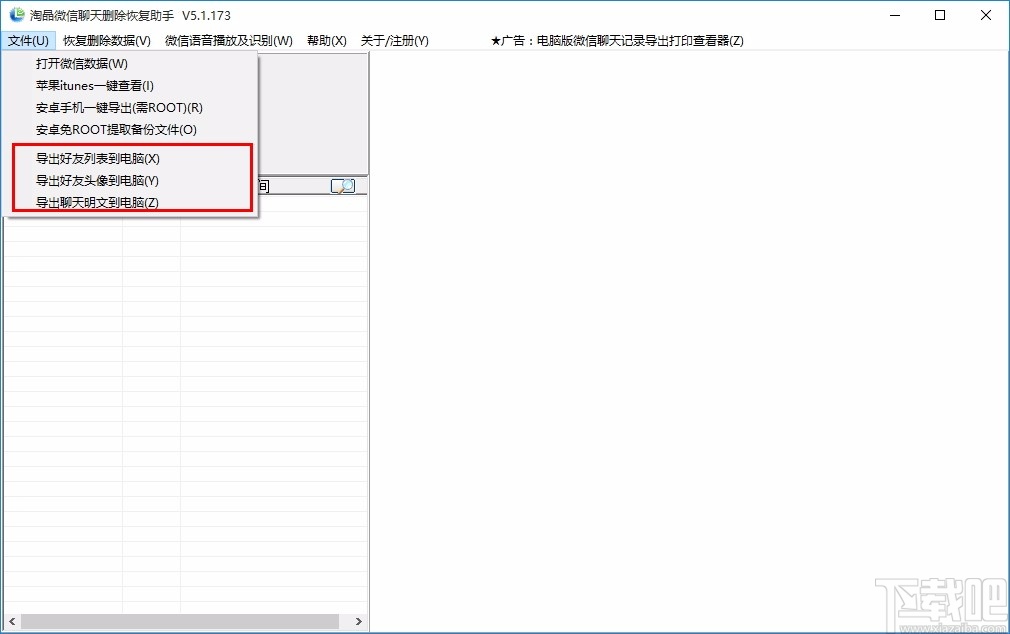Viewport: 1010px width, 634px height.
Task: Click the search magnifier icon above the table
Action: (343, 186)
